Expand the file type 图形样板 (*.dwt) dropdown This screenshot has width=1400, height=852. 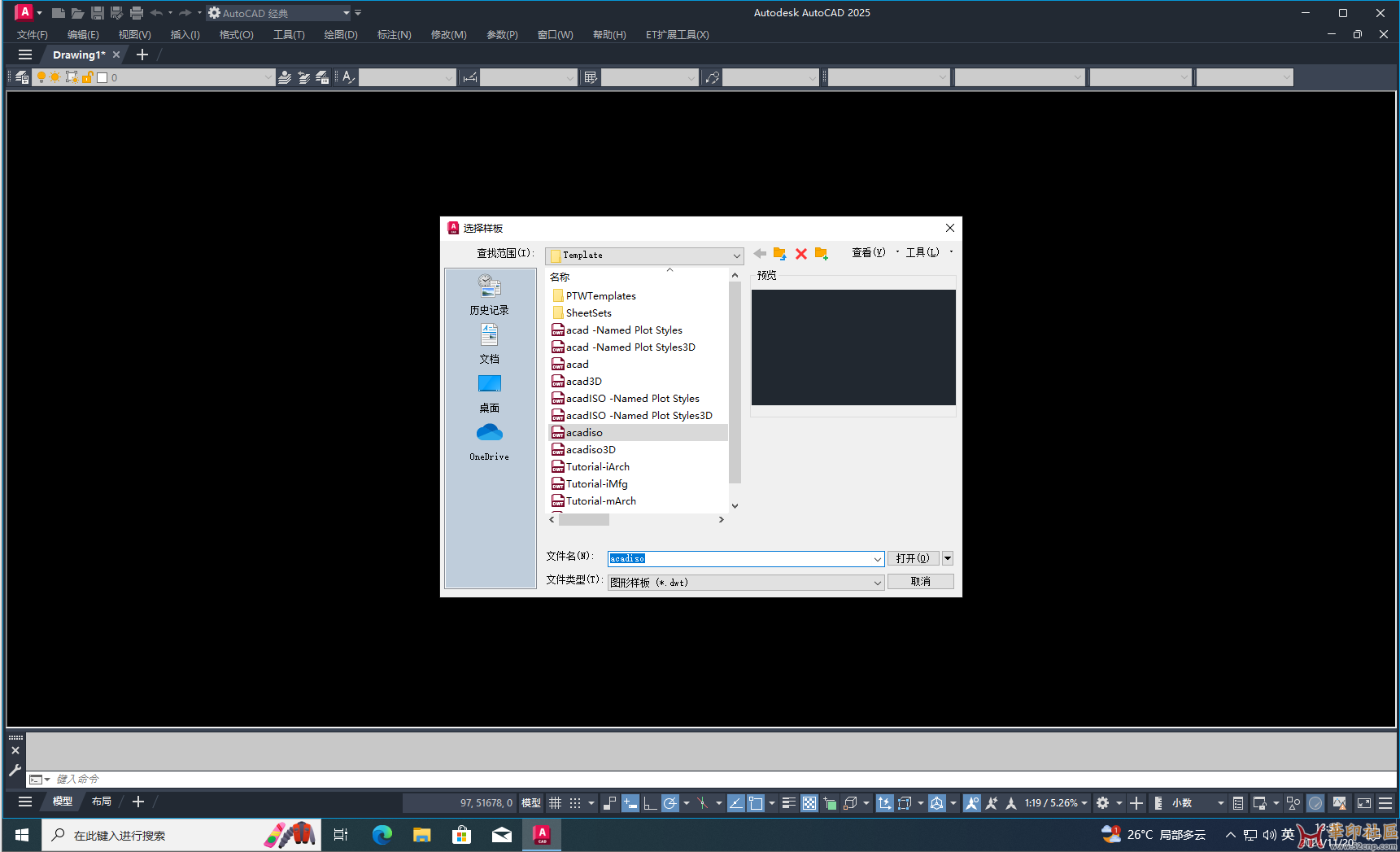point(878,583)
